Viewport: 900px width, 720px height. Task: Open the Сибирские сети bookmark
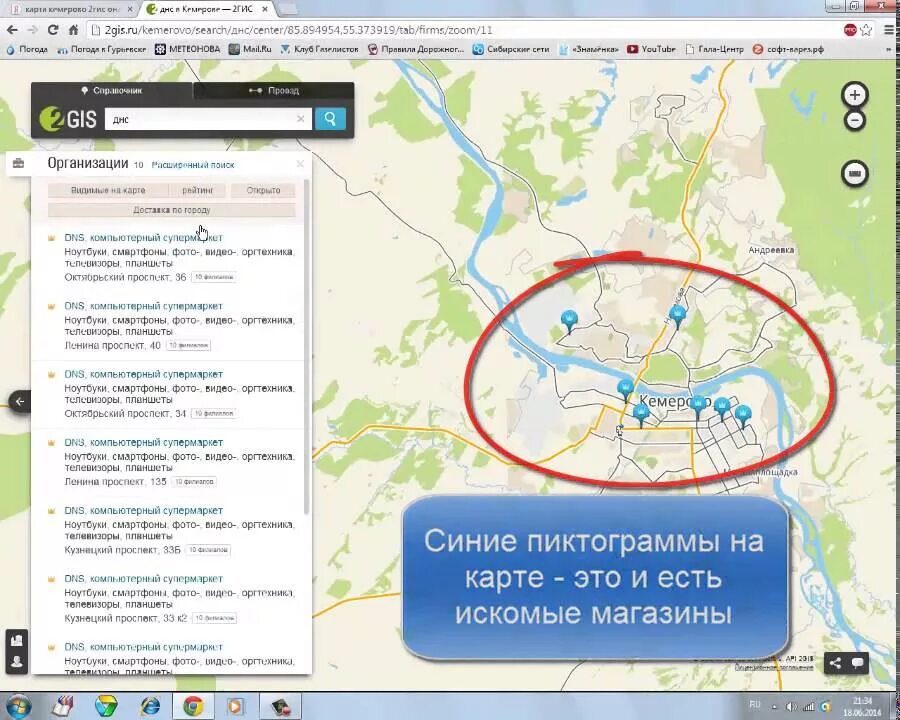click(511, 49)
